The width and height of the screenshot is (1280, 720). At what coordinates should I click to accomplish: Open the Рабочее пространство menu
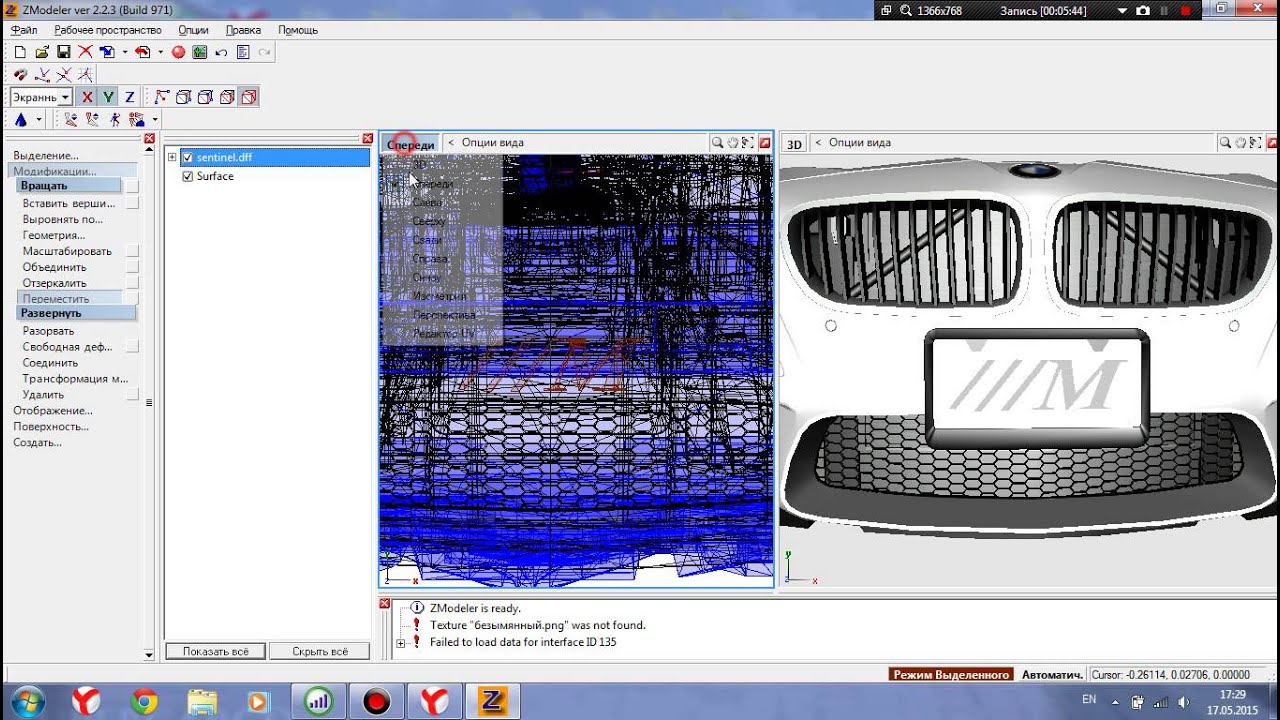[108, 30]
